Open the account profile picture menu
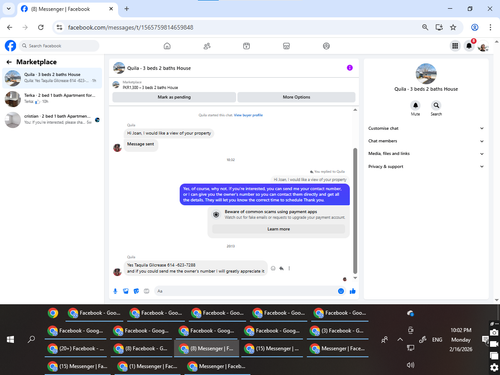The height and width of the screenshot is (375, 500). tap(483, 46)
